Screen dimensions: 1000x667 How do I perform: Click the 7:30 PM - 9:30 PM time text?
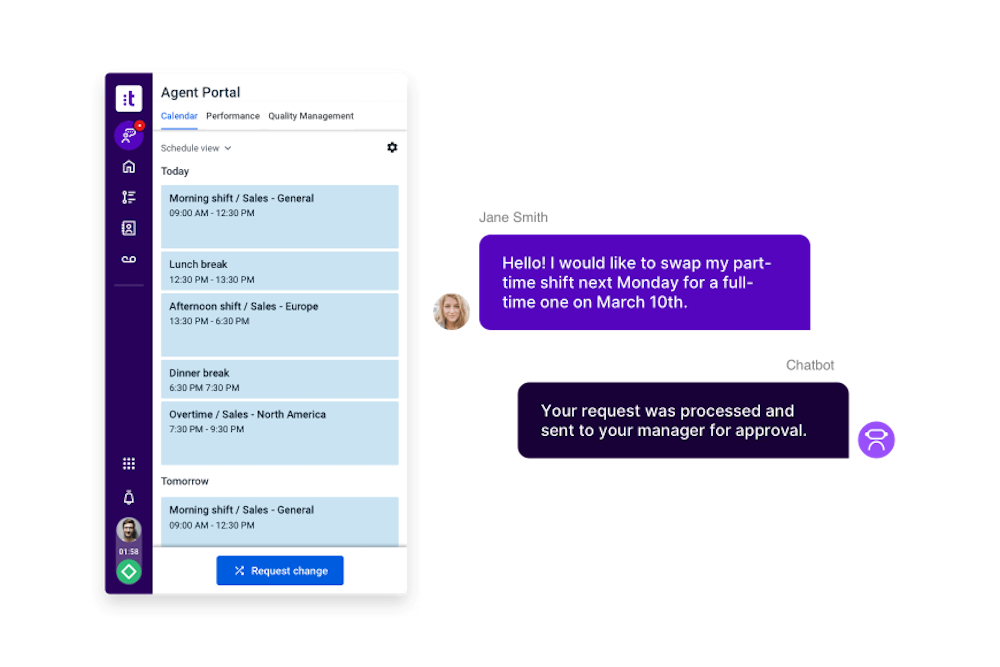207,430
